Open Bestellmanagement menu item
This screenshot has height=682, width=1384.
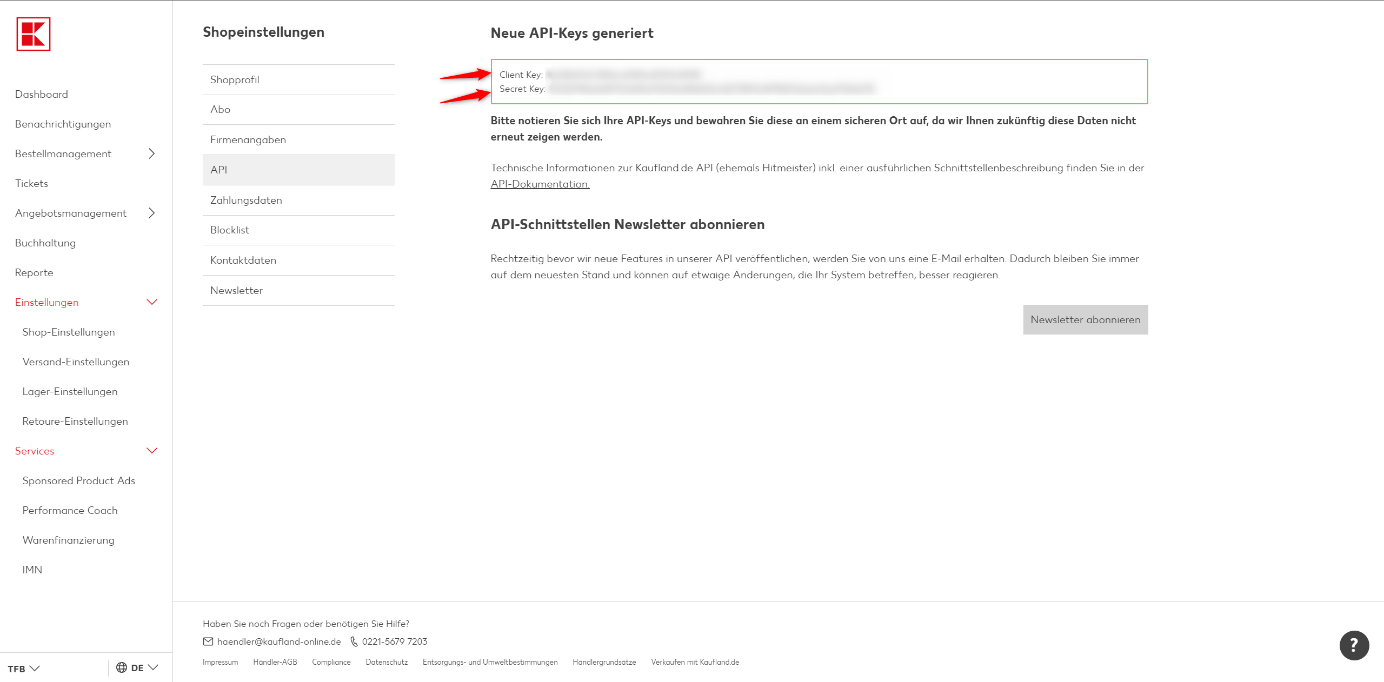[x=63, y=154]
